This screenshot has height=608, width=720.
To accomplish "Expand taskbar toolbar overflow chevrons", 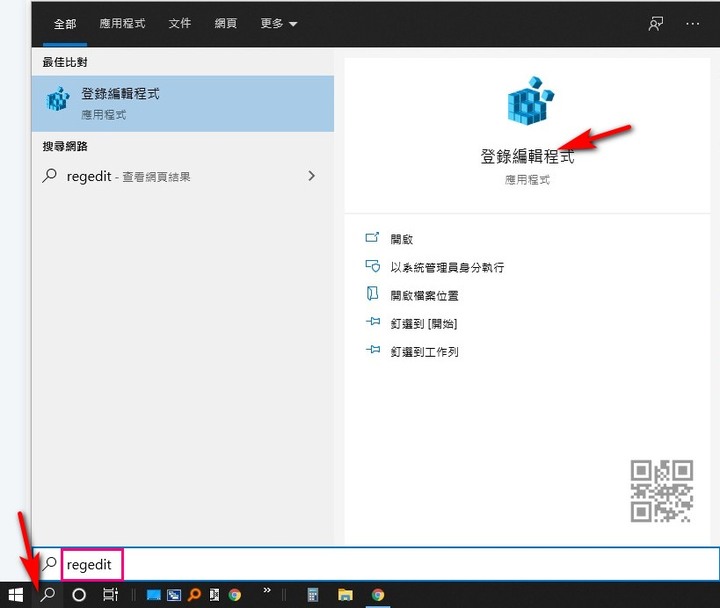I will (x=267, y=590).
